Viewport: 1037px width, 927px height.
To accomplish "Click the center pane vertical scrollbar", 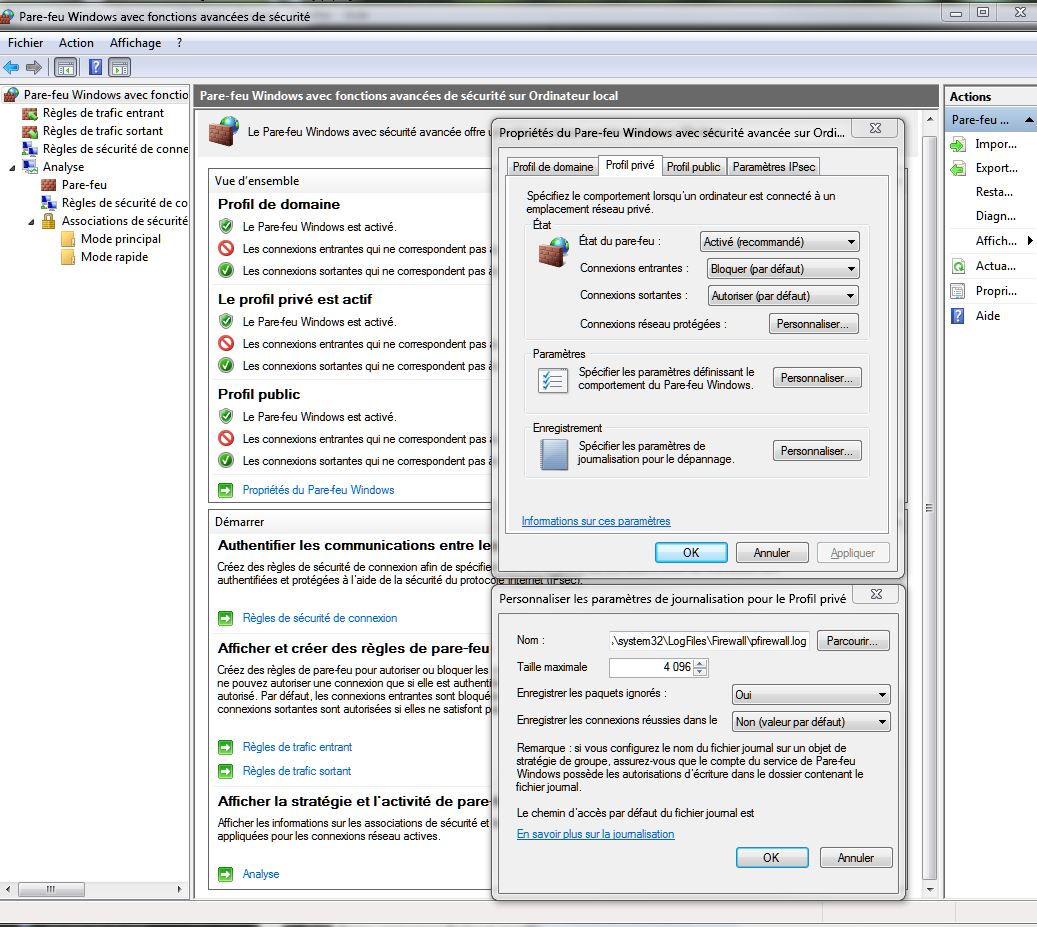I will pos(930,507).
